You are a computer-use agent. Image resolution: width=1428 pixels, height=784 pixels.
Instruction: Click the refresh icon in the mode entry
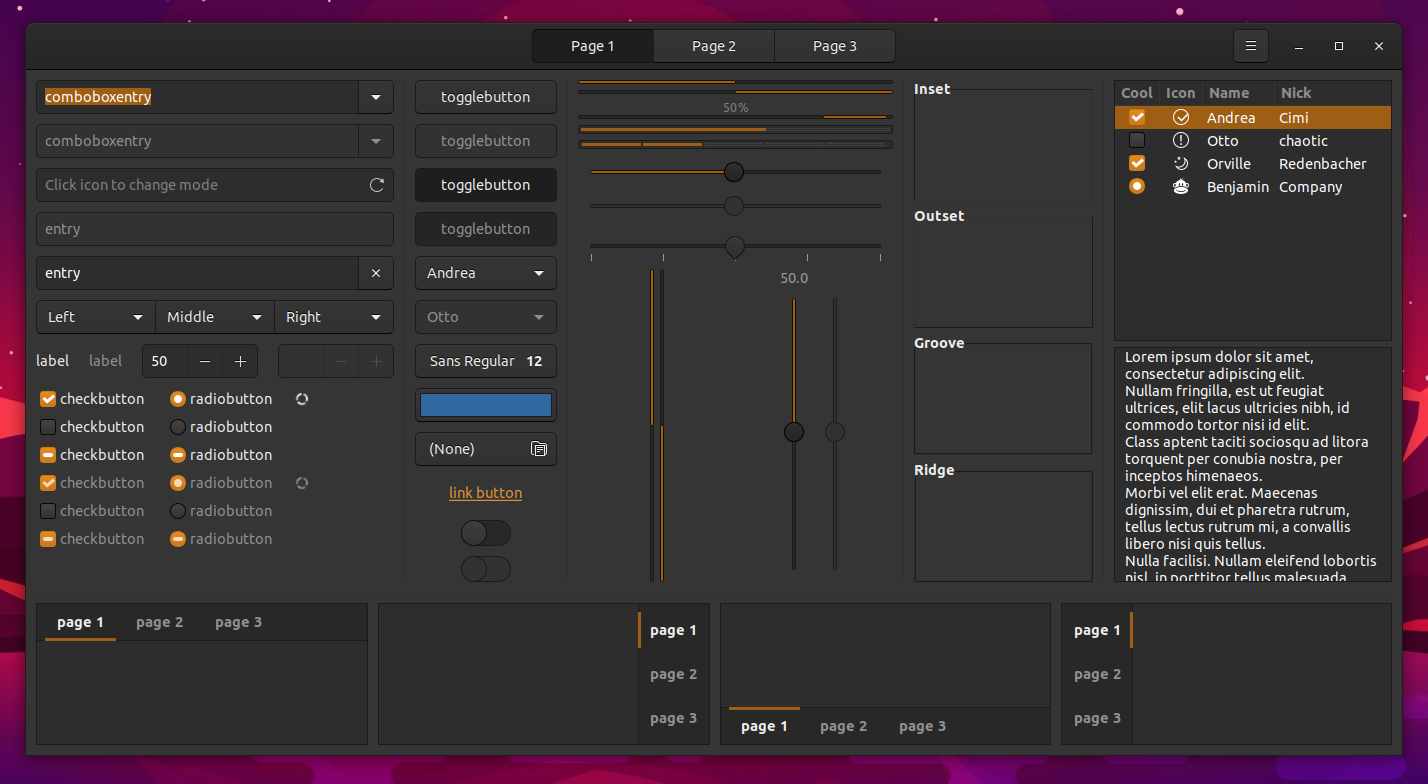click(x=376, y=185)
